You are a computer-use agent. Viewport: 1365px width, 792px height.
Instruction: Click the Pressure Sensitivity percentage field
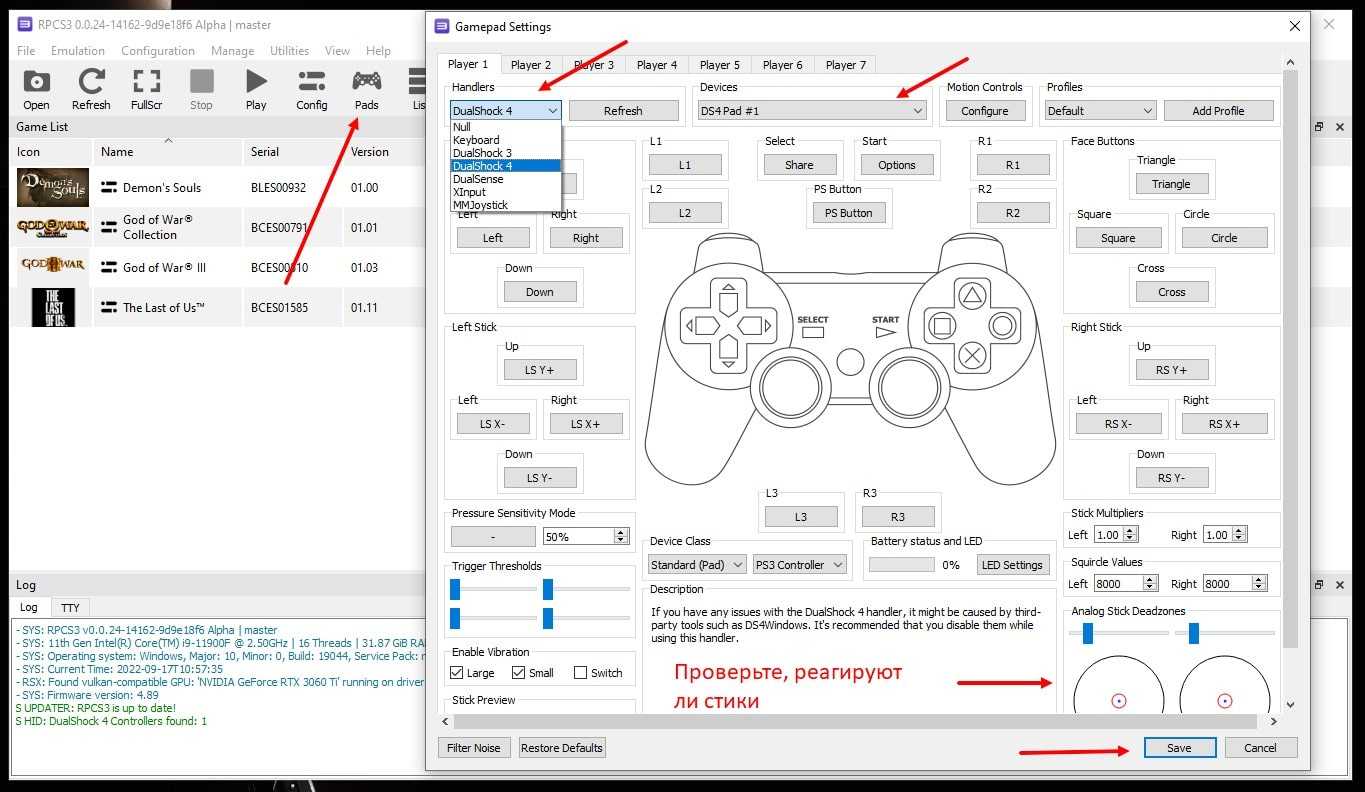(x=579, y=537)
